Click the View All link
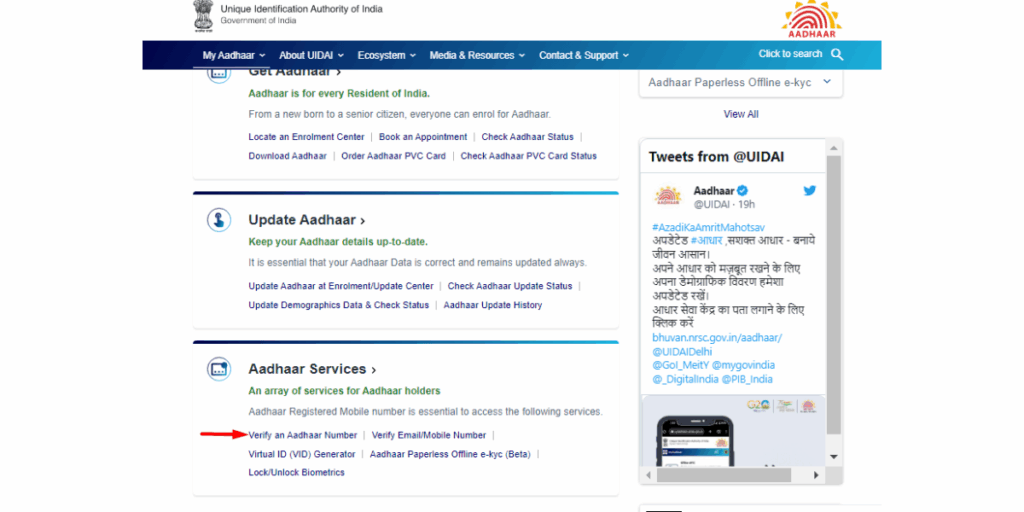This screenshot has width=1024, height=512. click(741, 114)
